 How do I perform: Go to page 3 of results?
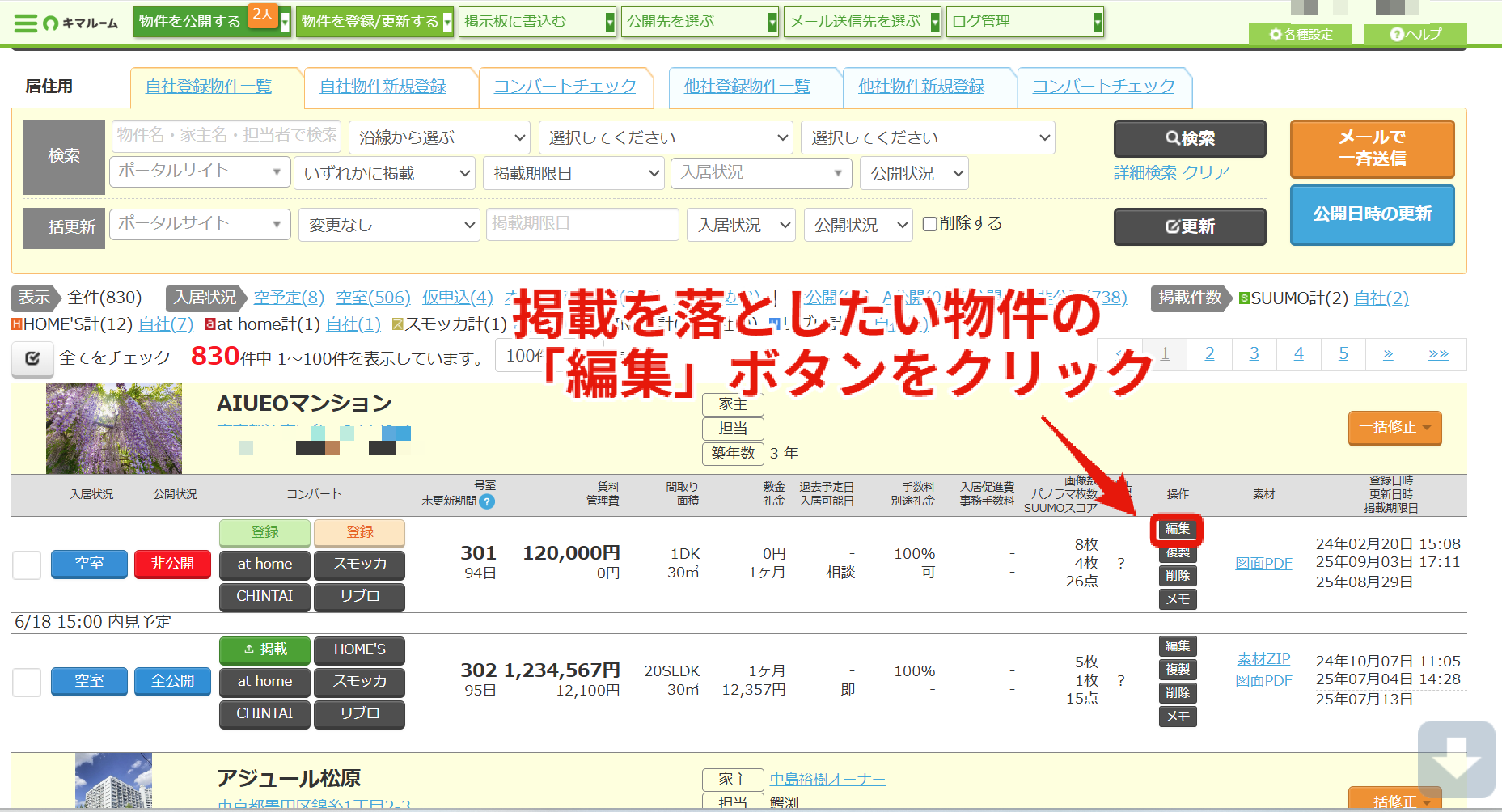(x=1254, y=354)
